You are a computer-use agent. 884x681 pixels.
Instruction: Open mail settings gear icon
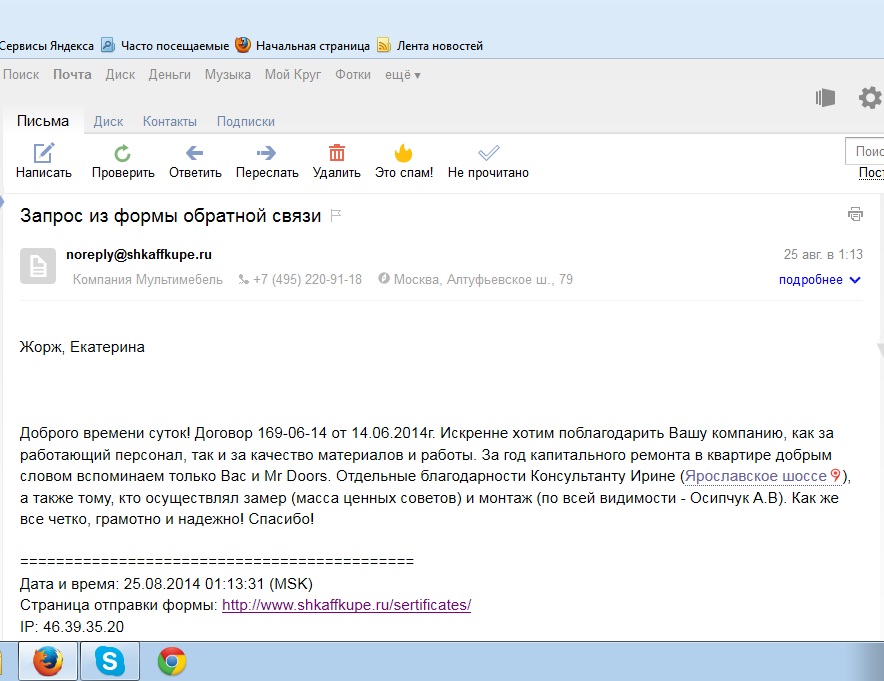[870, 98]
